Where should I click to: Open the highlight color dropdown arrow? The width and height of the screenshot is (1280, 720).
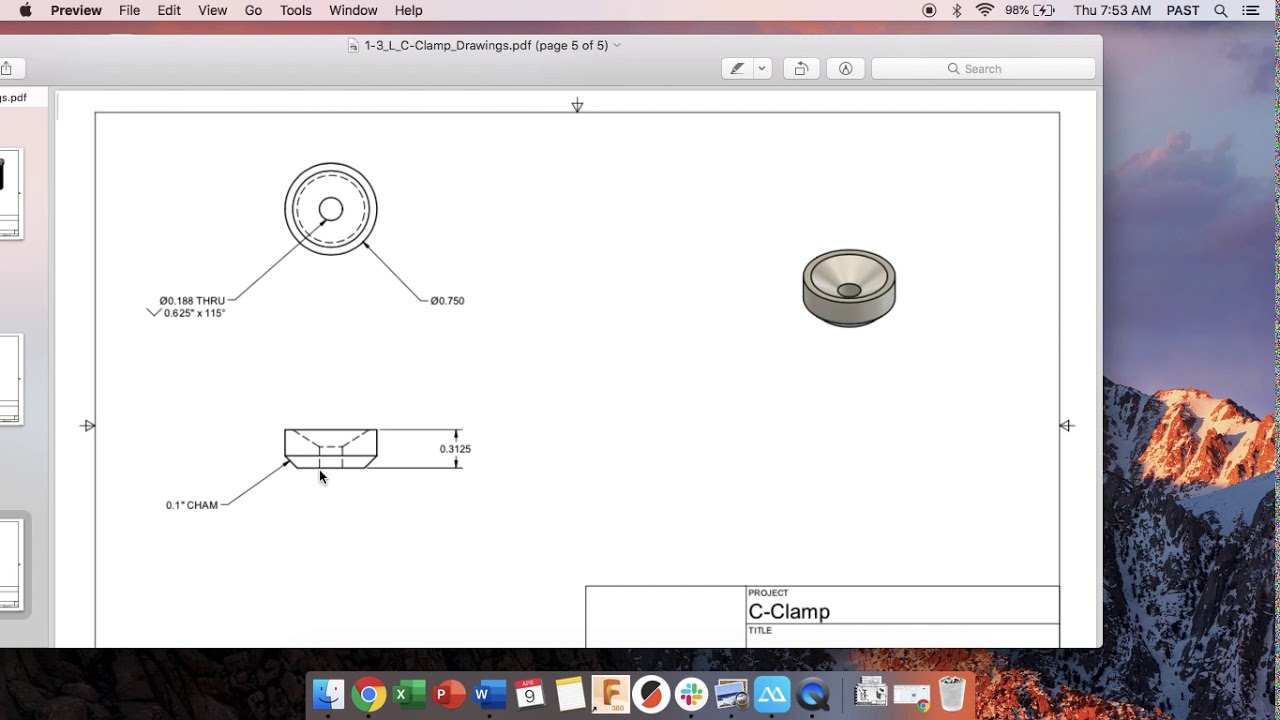click(762, 69)
